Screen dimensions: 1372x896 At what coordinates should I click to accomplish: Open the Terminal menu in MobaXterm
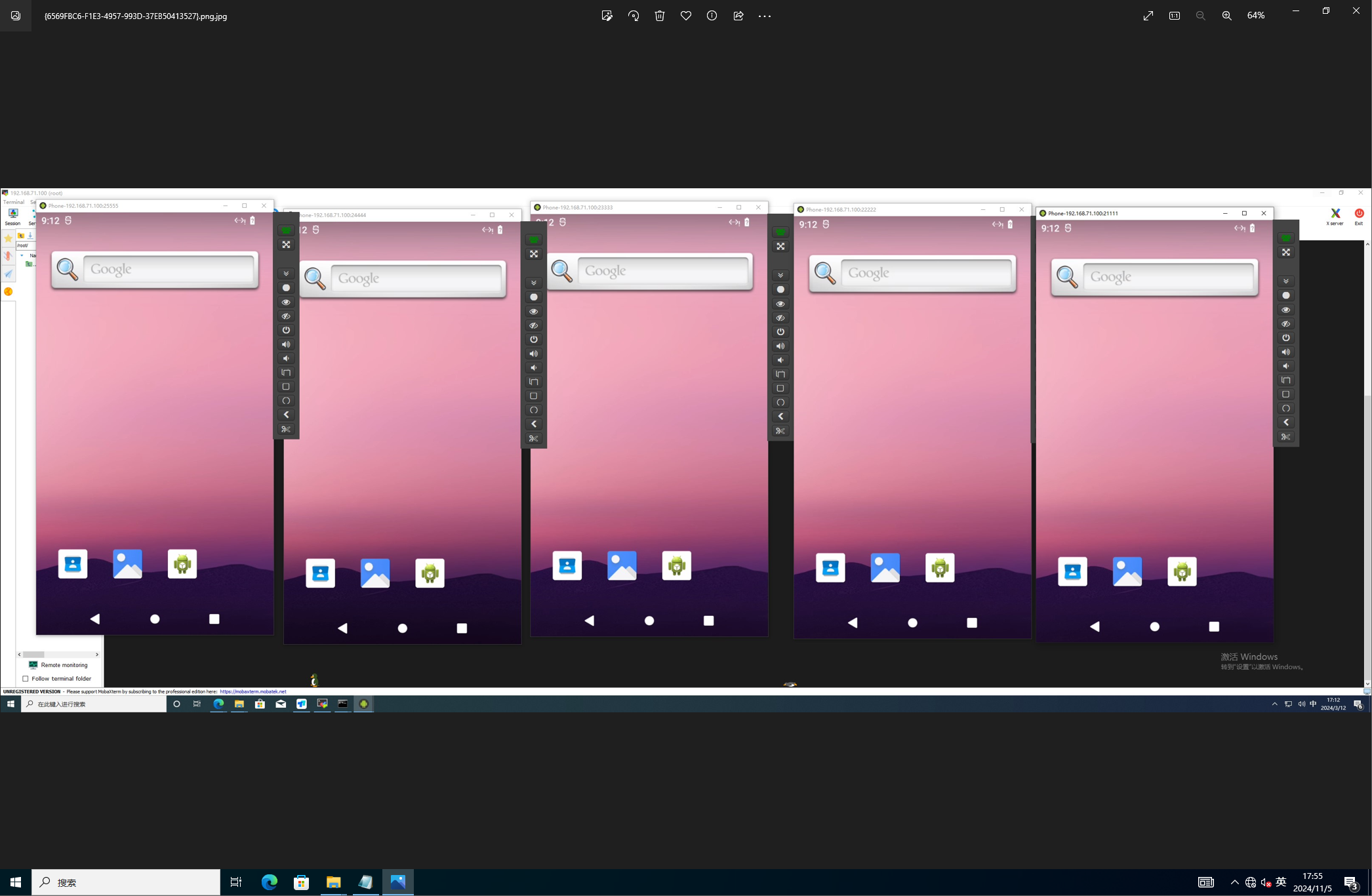click(14, 202)
